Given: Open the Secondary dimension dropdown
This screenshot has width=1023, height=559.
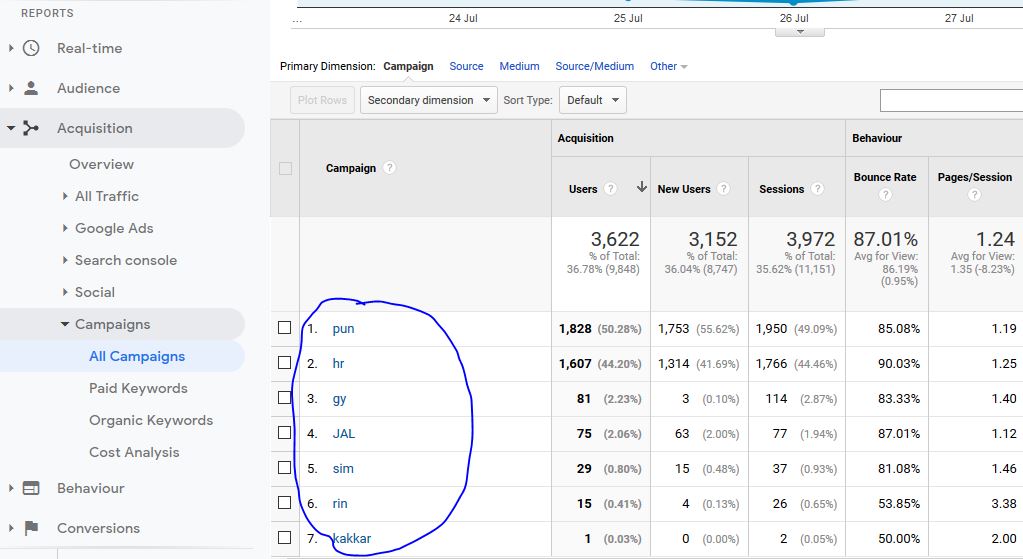Looking at the screenshot, I should coord(429,100).
